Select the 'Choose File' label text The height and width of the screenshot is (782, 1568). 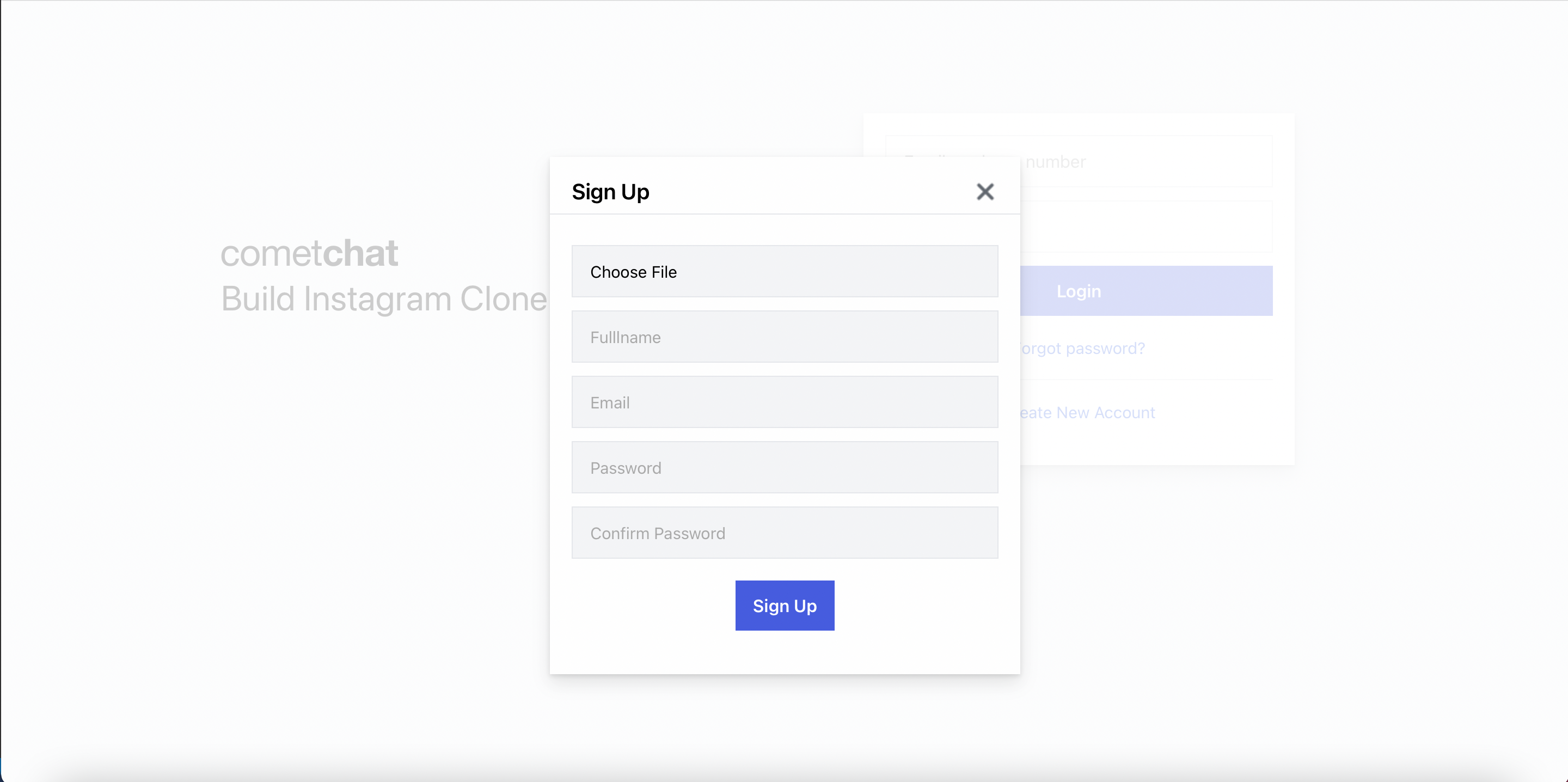[x=633, y=272]
